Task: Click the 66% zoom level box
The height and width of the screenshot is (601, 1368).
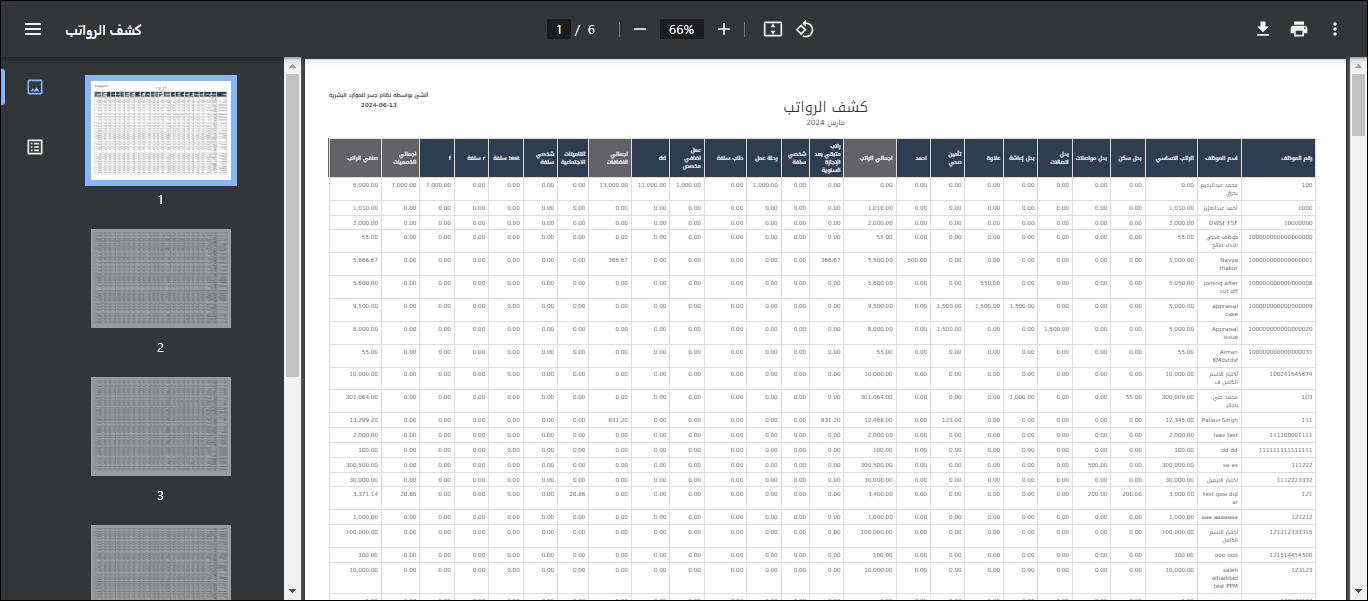Action: coord(681,29)
